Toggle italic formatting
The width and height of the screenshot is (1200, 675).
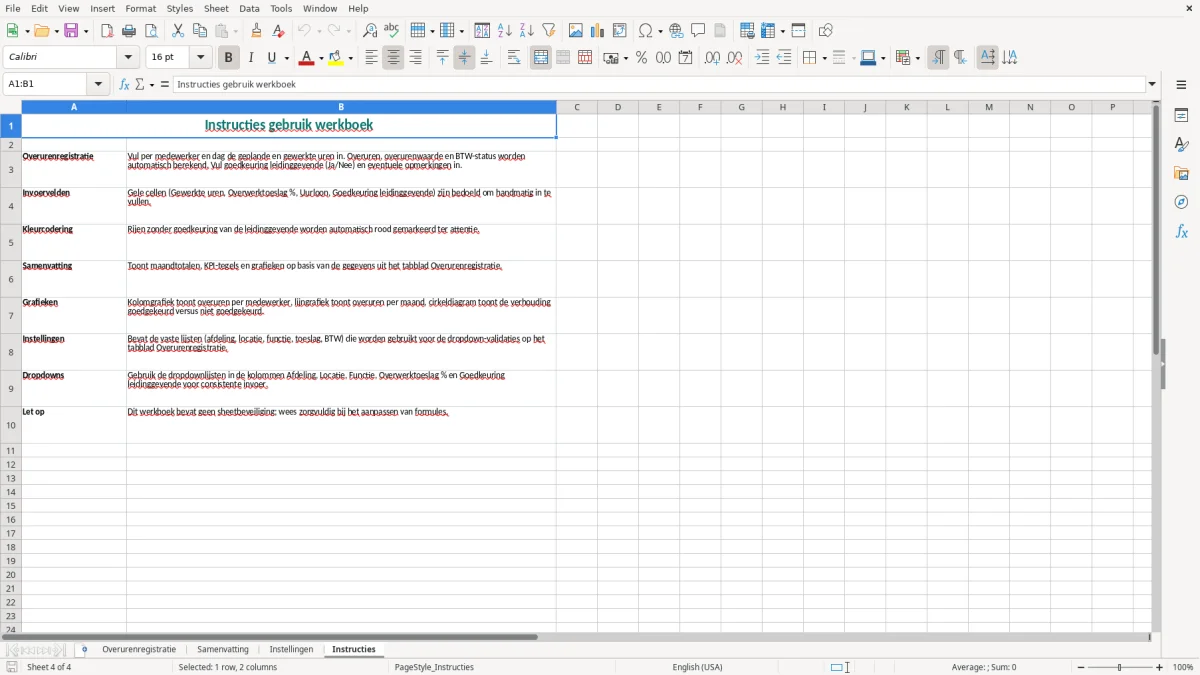(x=251, y=58)
